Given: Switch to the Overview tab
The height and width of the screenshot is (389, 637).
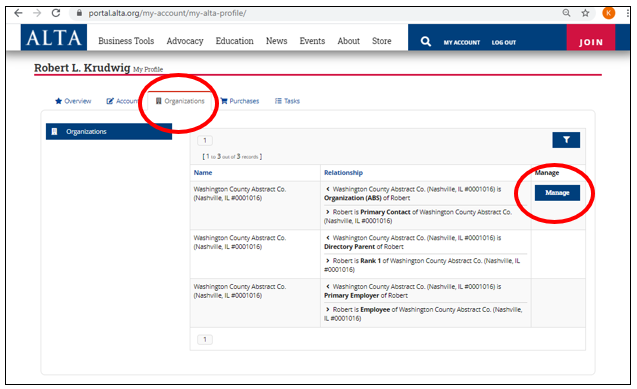Looking at the screenshot, I should pyautogui.click(x=73, y=101).
